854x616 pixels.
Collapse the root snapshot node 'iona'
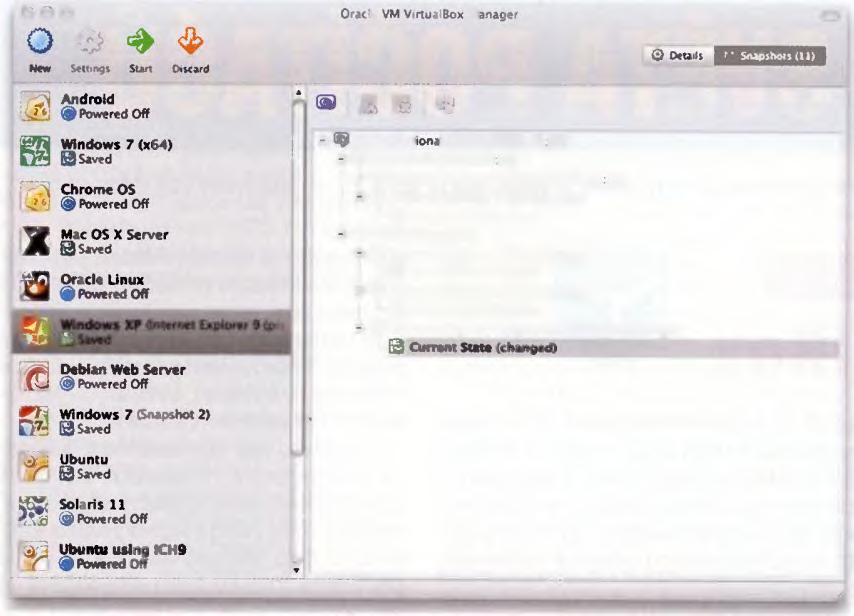(322, 141)
